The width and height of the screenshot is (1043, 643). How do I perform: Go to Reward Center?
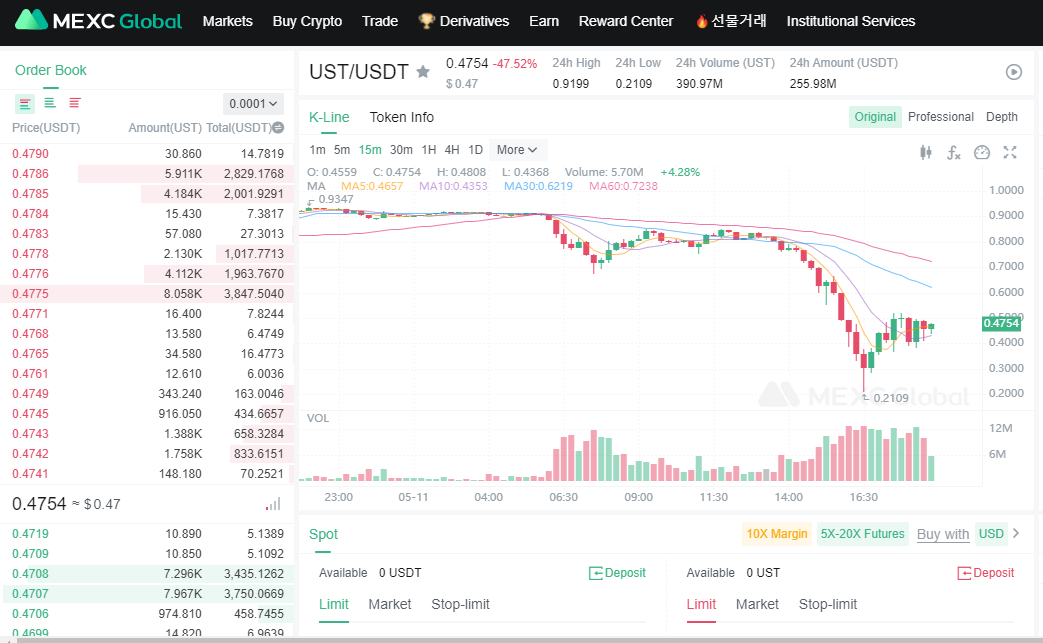(x=626, y=21)
